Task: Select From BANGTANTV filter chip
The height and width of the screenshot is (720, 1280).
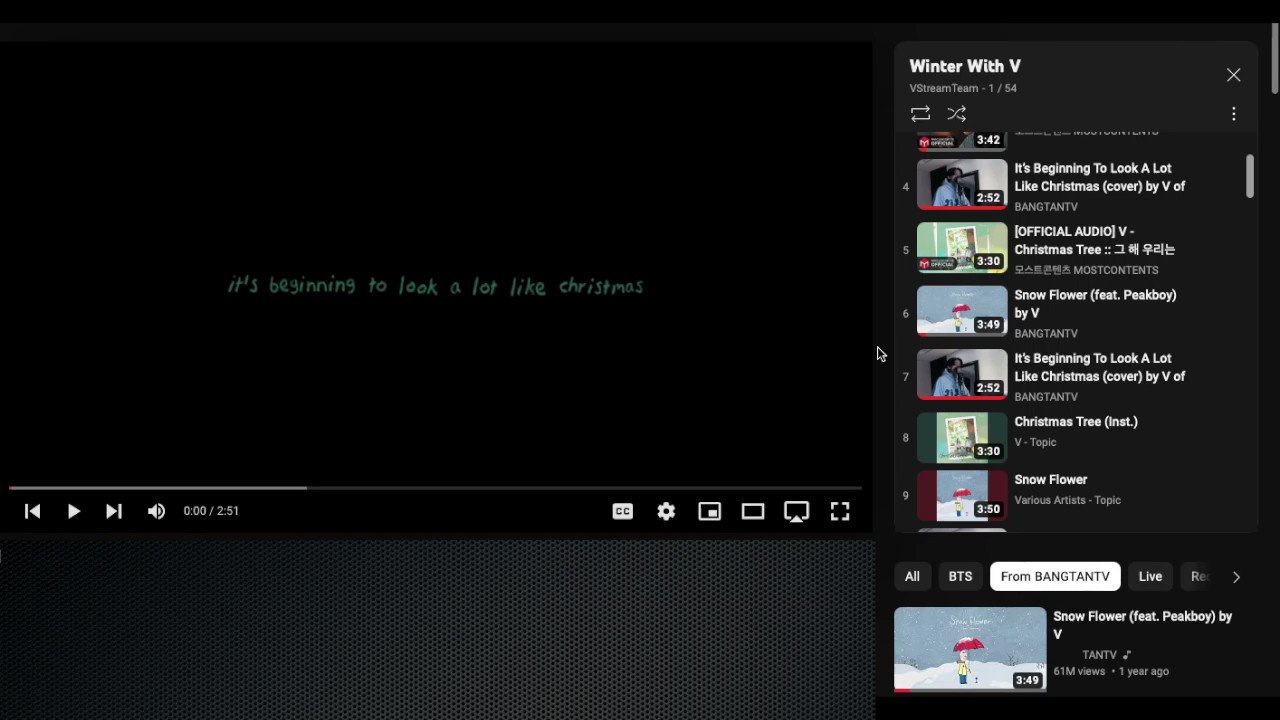Action: point(1055,577)
